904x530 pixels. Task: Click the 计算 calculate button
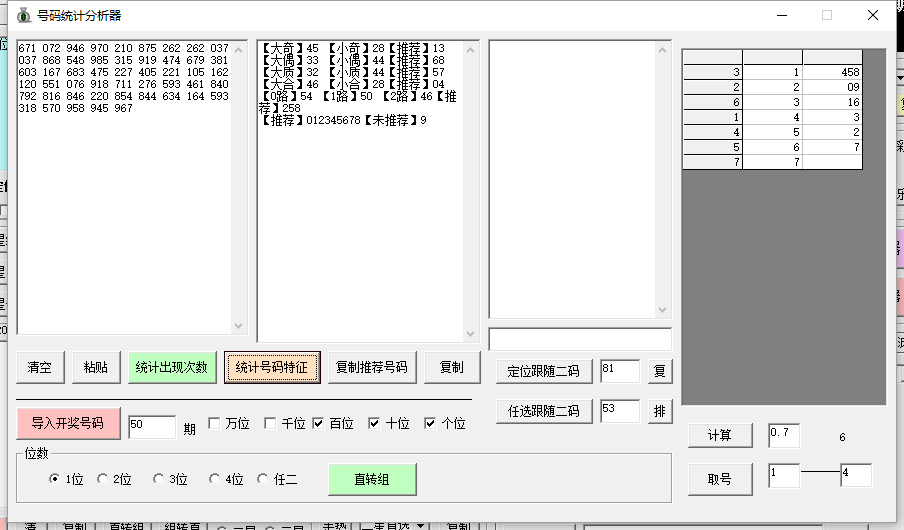(719, 436)
